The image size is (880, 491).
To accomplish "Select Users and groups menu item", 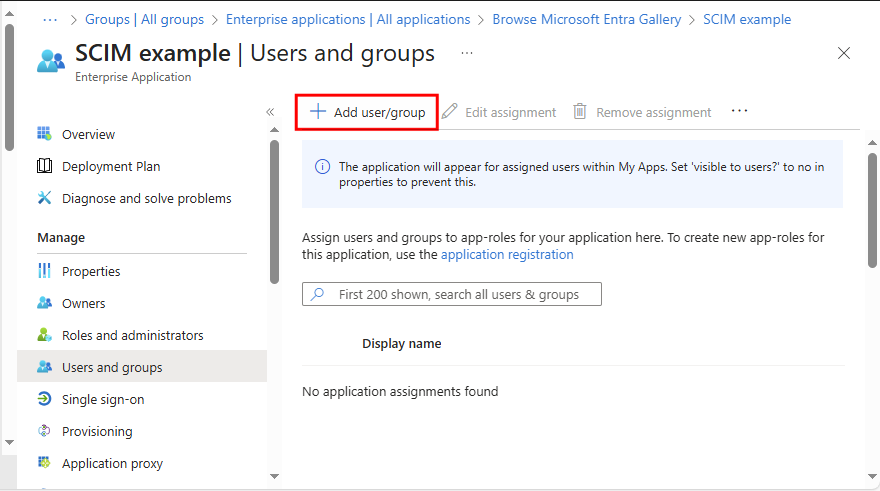I will pos(142,367).
